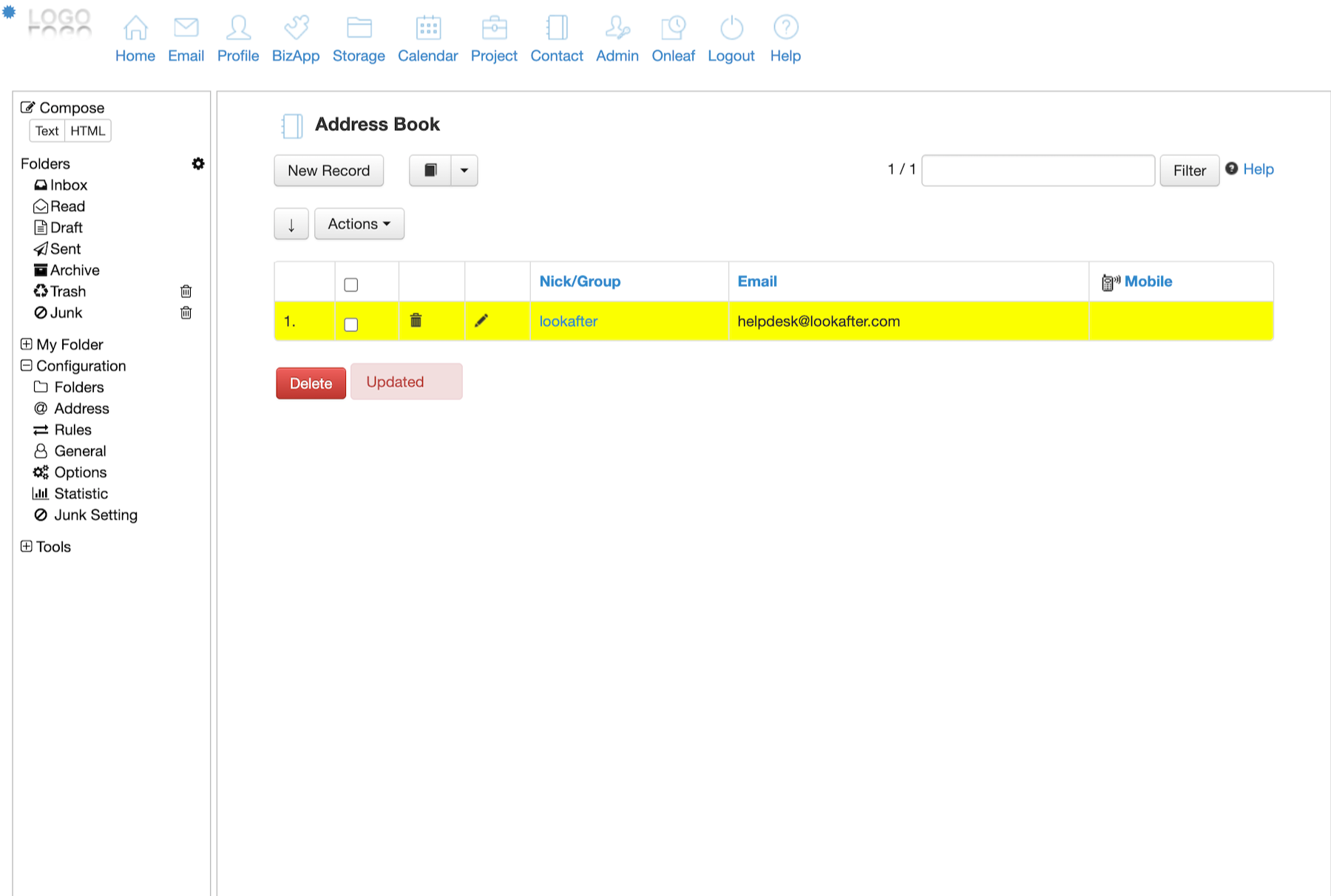This screenshot has height=896, width=1331.
Task: Expand the Tools section
Action: point(27,546)
